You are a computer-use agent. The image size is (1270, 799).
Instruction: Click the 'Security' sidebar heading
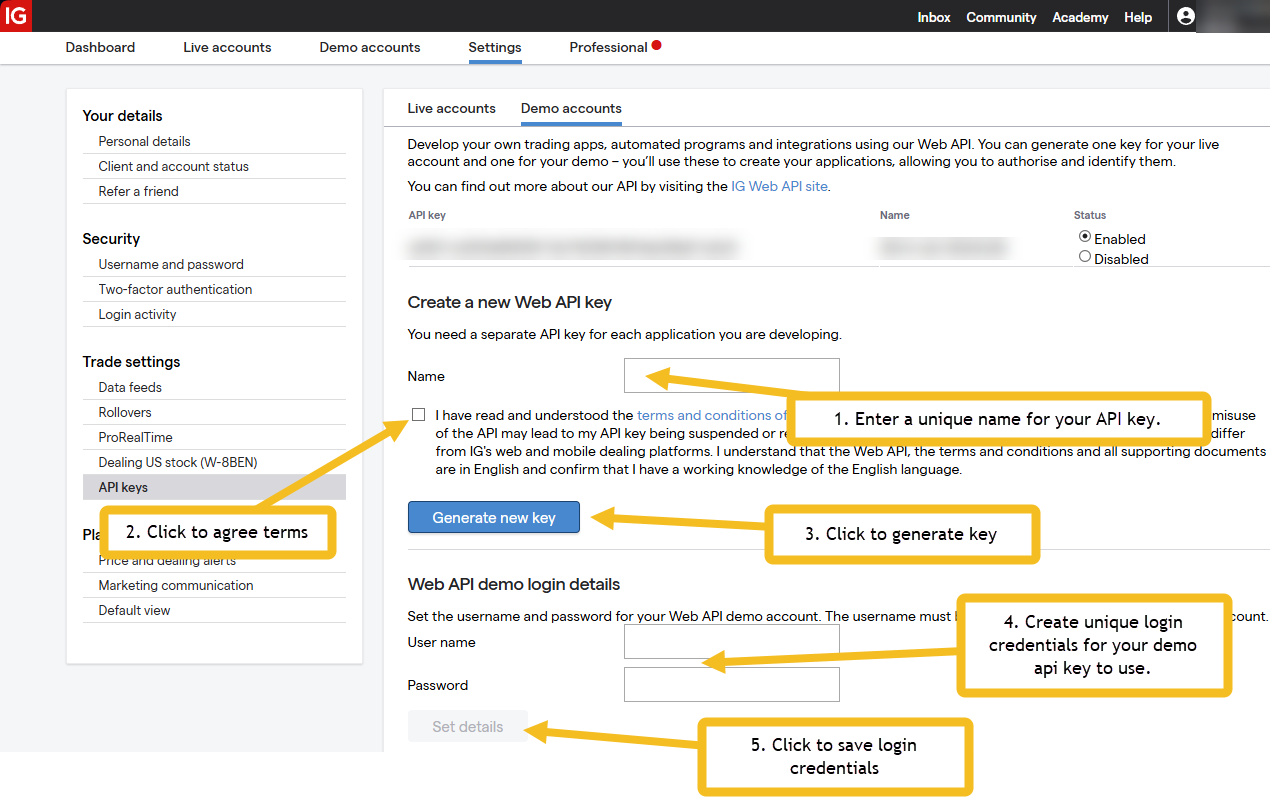(111, 239)
